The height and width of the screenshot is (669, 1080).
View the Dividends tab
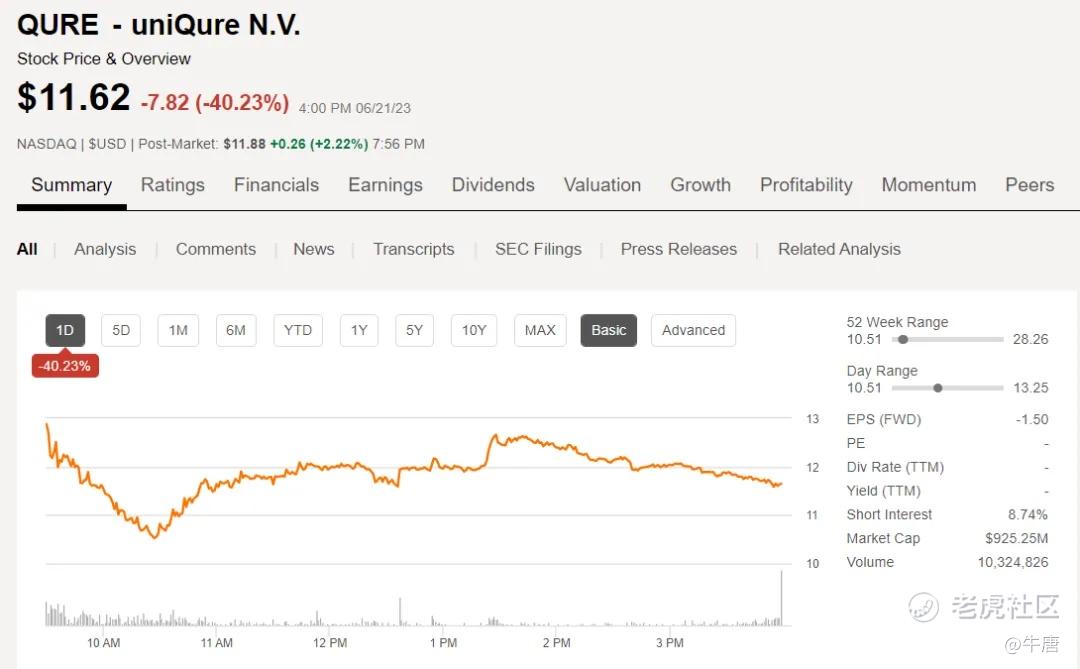point(493,185)
